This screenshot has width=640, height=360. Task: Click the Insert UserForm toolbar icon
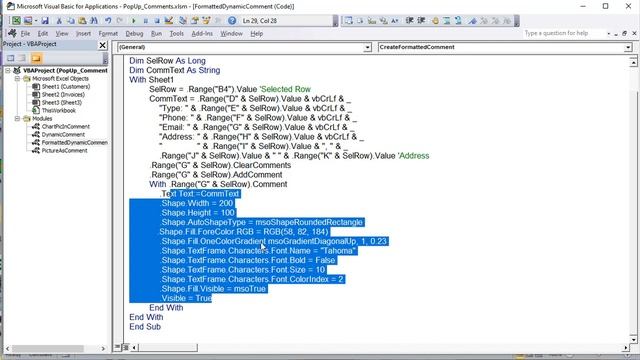[28, 20]
